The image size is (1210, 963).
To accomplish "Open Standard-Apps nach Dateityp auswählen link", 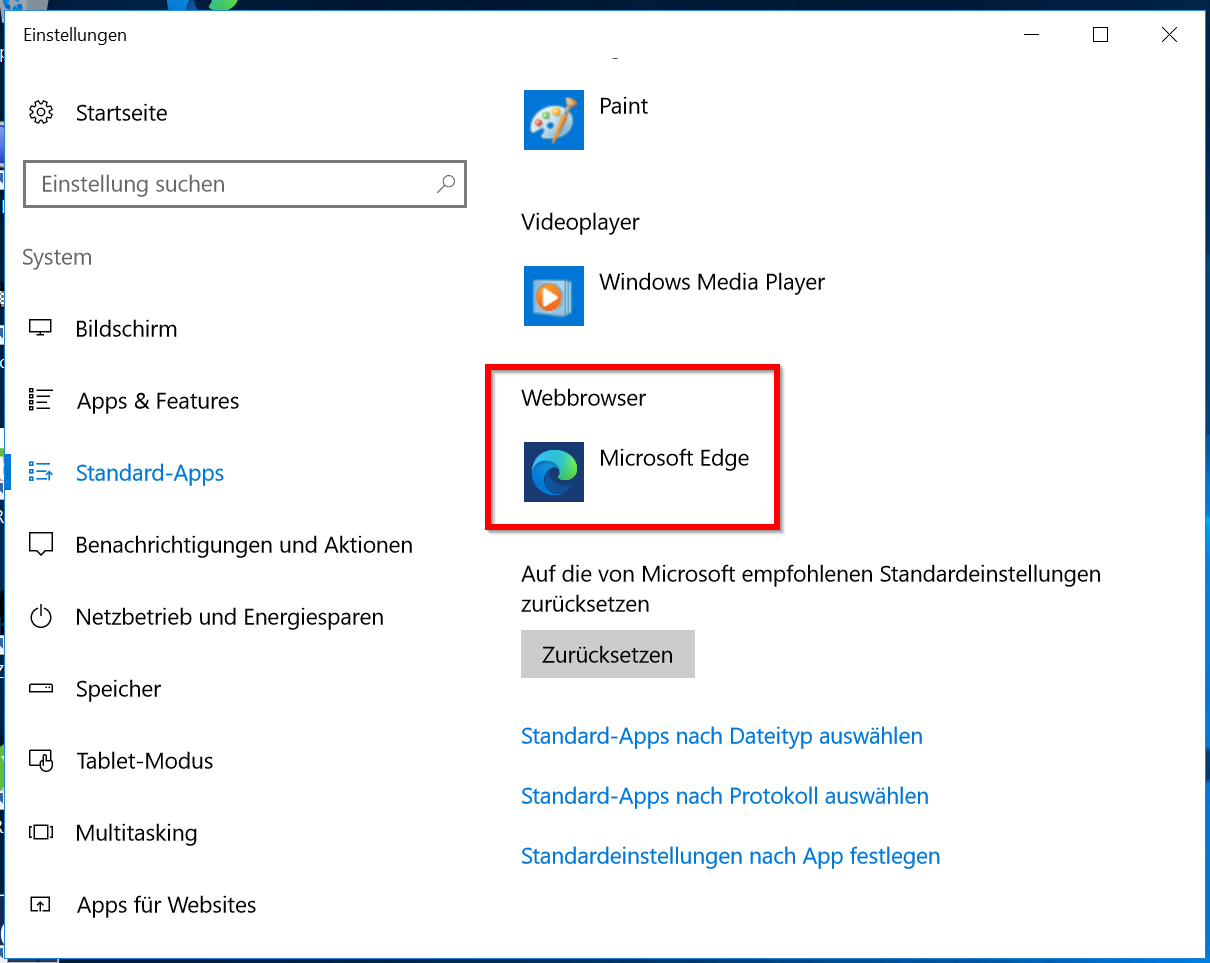I will (722, 736).
